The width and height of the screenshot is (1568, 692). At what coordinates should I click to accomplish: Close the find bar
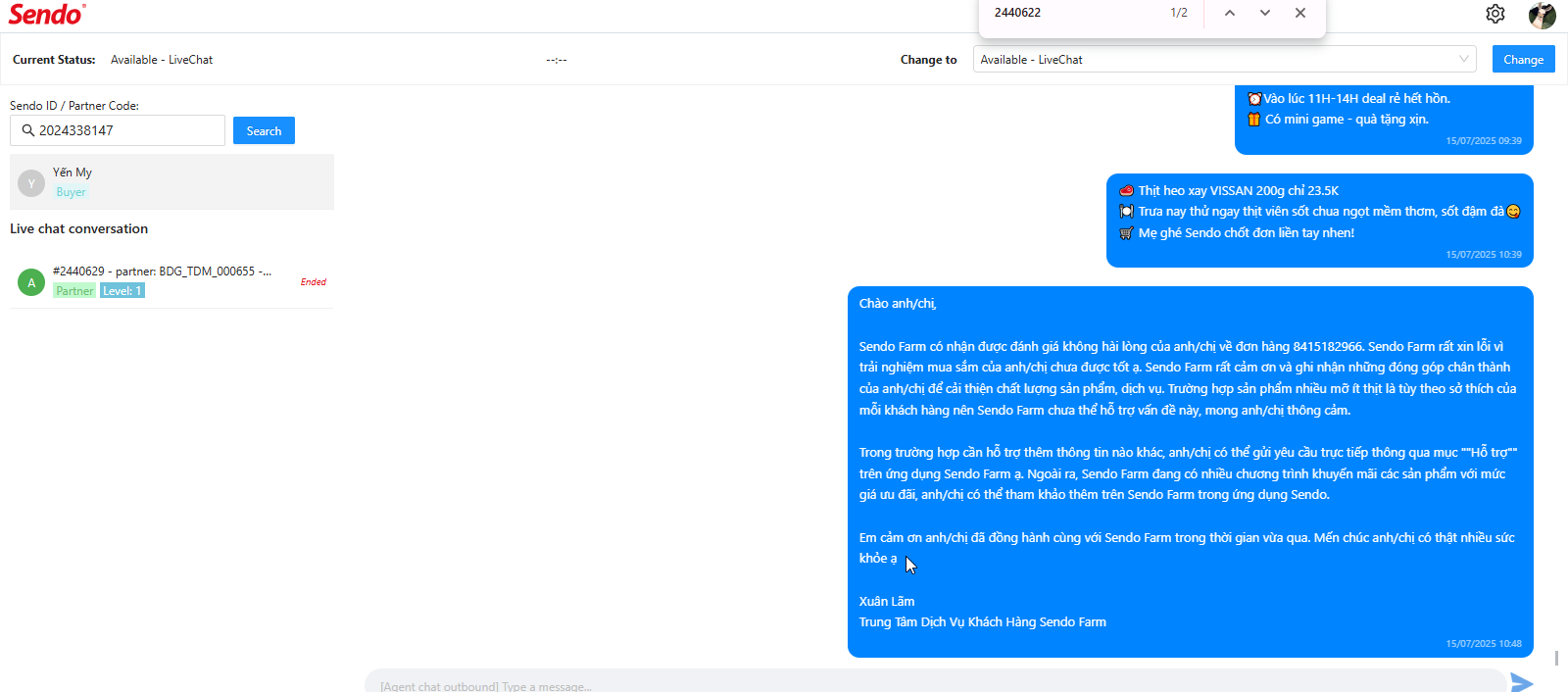point(1300,13)
